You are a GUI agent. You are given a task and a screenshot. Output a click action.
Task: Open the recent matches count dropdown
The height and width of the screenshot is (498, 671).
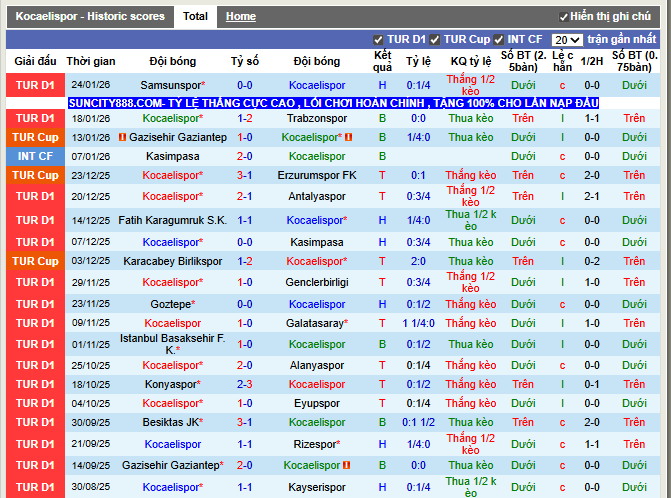[x=567, y=40]
